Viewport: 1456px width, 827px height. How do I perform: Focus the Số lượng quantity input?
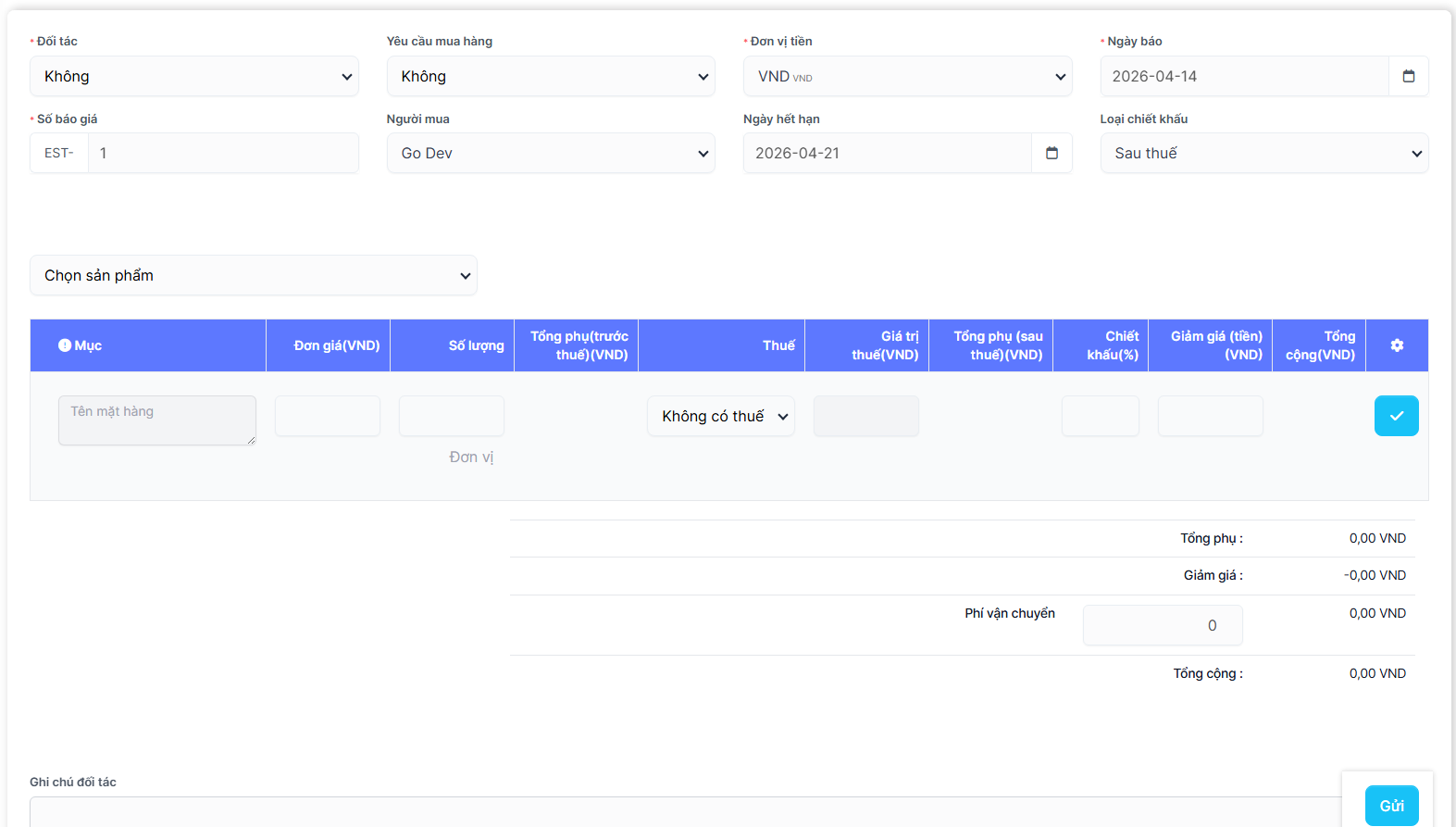(x=452, y=416)
